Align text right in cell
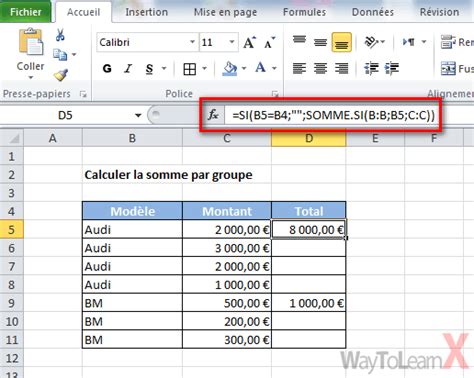The width and height of the screenshot is (474, 378). point(342,69)
